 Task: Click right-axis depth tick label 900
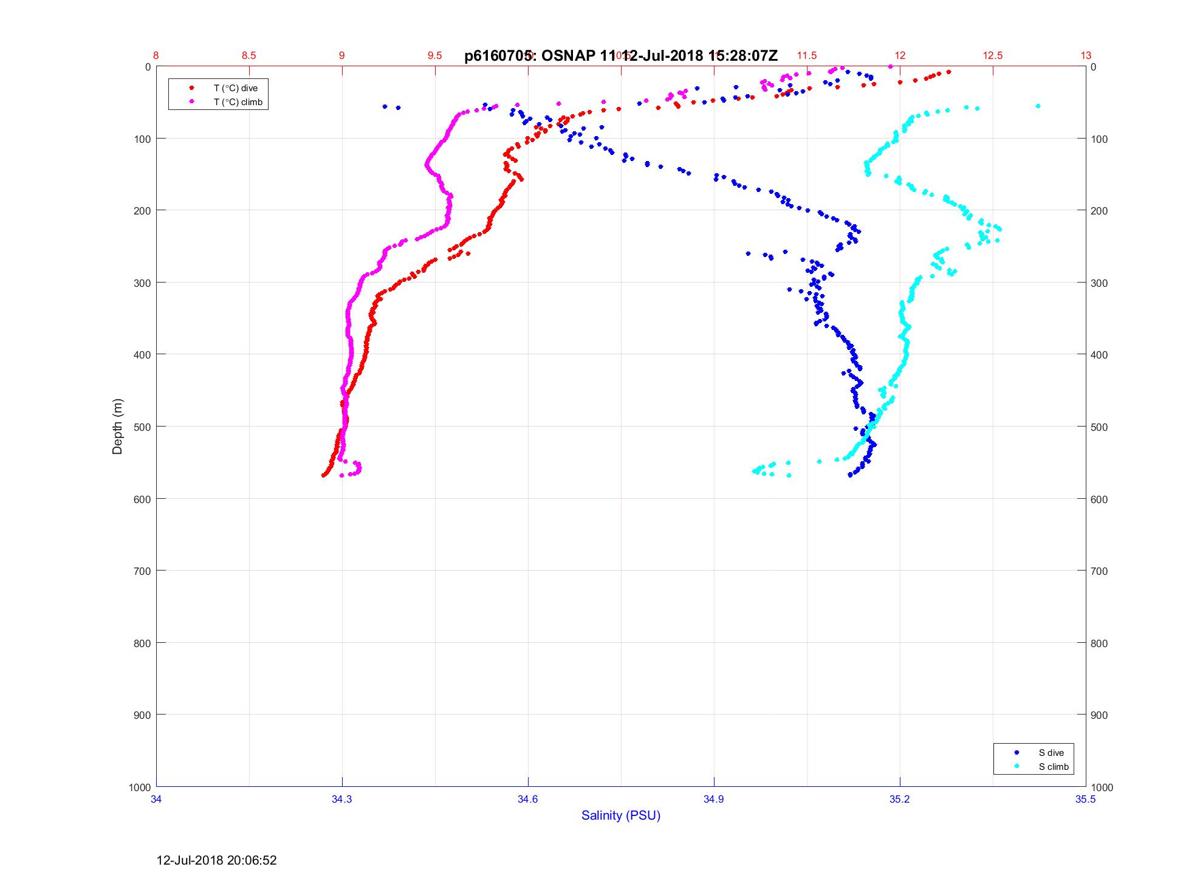coord(1101,714)
